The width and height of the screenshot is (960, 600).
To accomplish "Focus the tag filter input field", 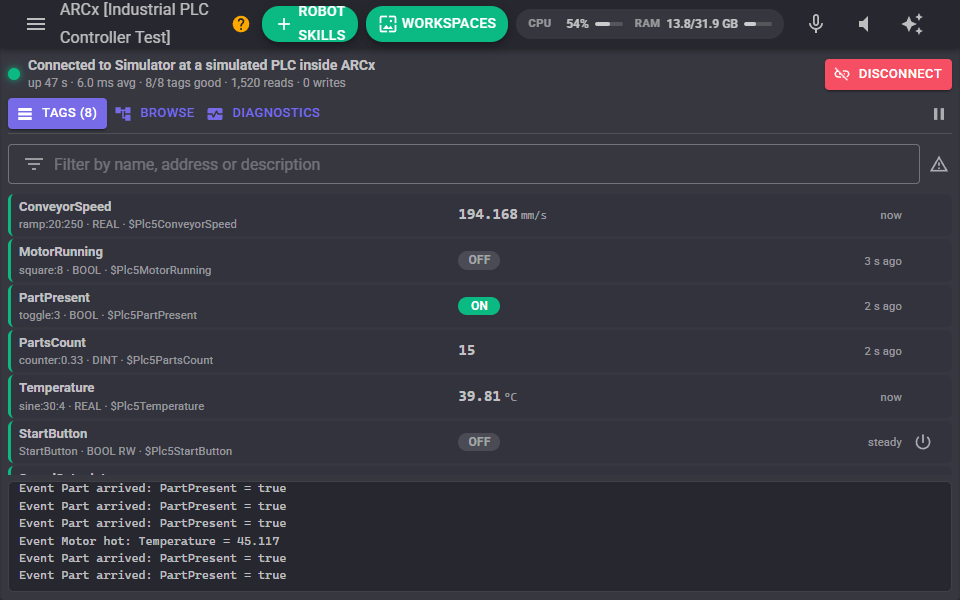I will coord(463,164).
